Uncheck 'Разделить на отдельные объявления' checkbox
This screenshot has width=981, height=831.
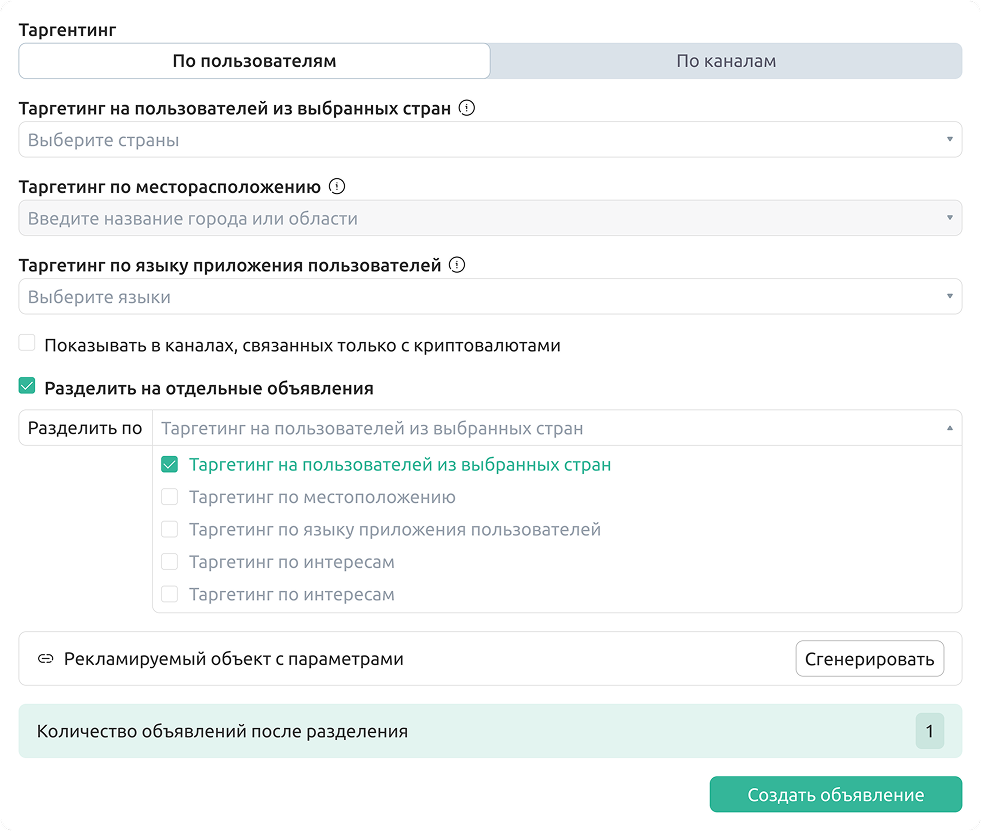tap(27, 387)
